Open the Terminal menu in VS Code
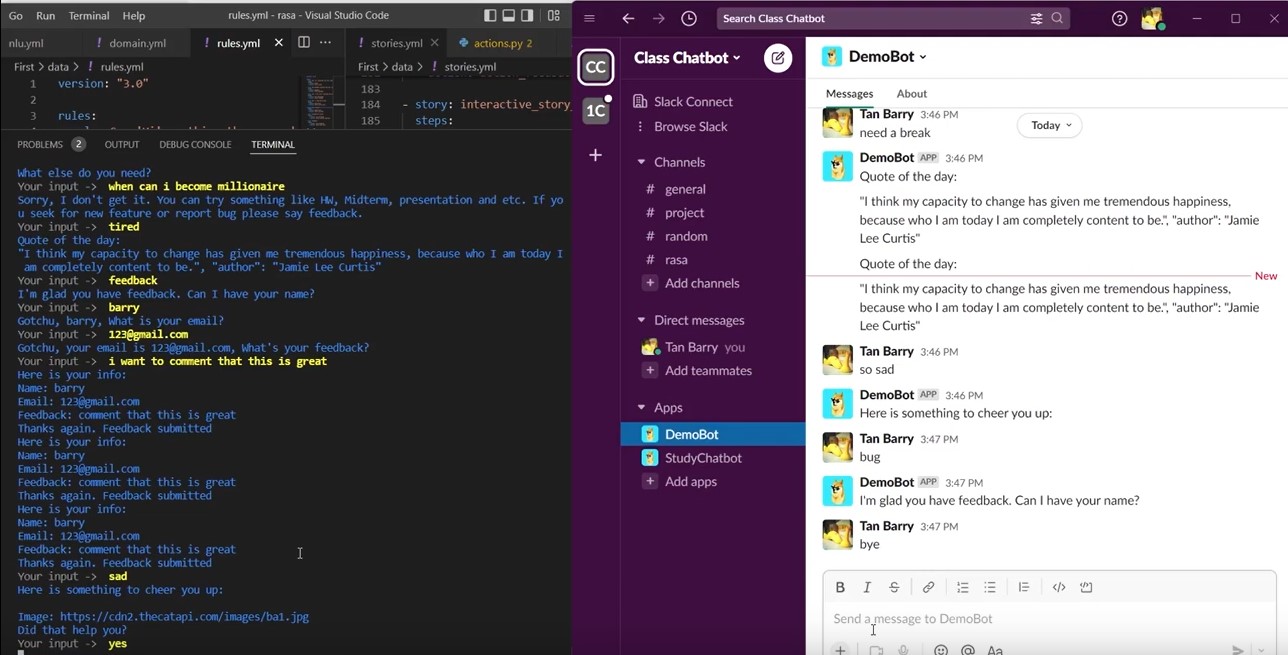This screenshot has width=1288, height=655. coord(89,16)
